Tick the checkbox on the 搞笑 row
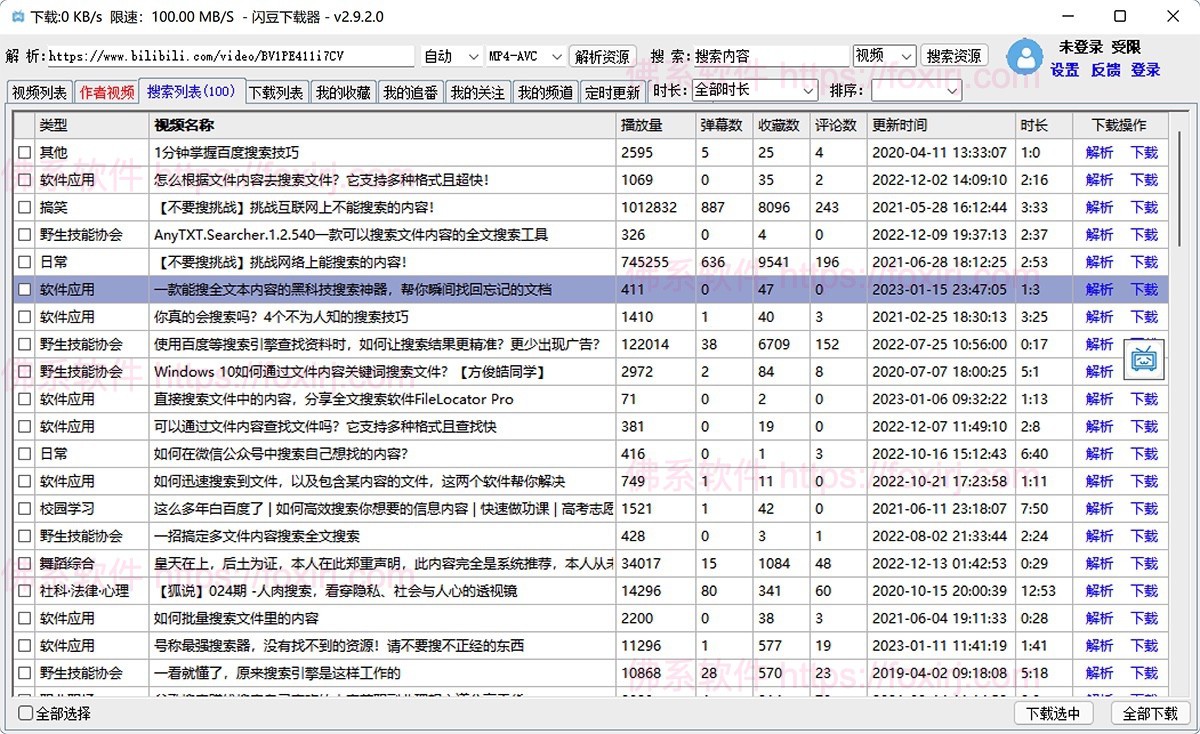This screenshot has width=1200, height=734. click(x=25, y=207)
